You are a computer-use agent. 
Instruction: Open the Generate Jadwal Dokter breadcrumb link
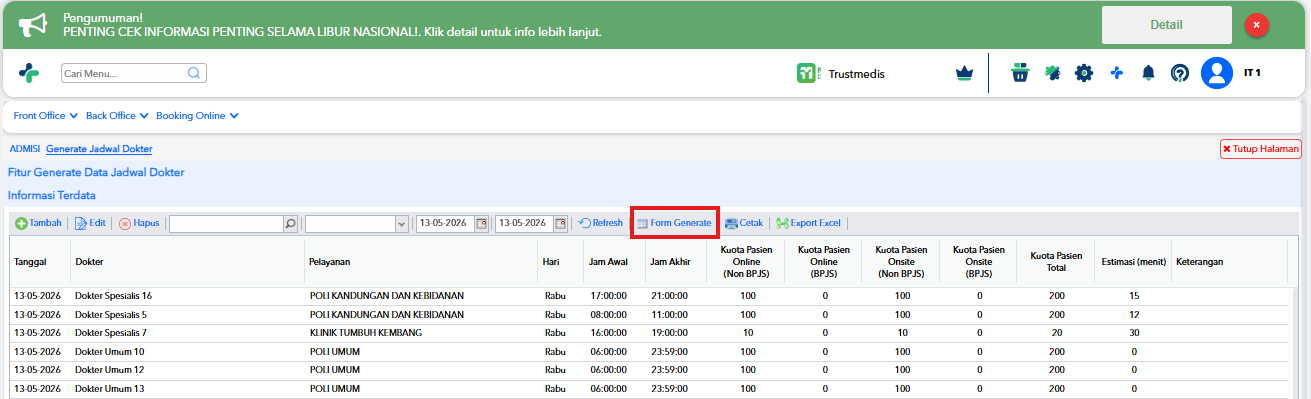coord(99,149)
